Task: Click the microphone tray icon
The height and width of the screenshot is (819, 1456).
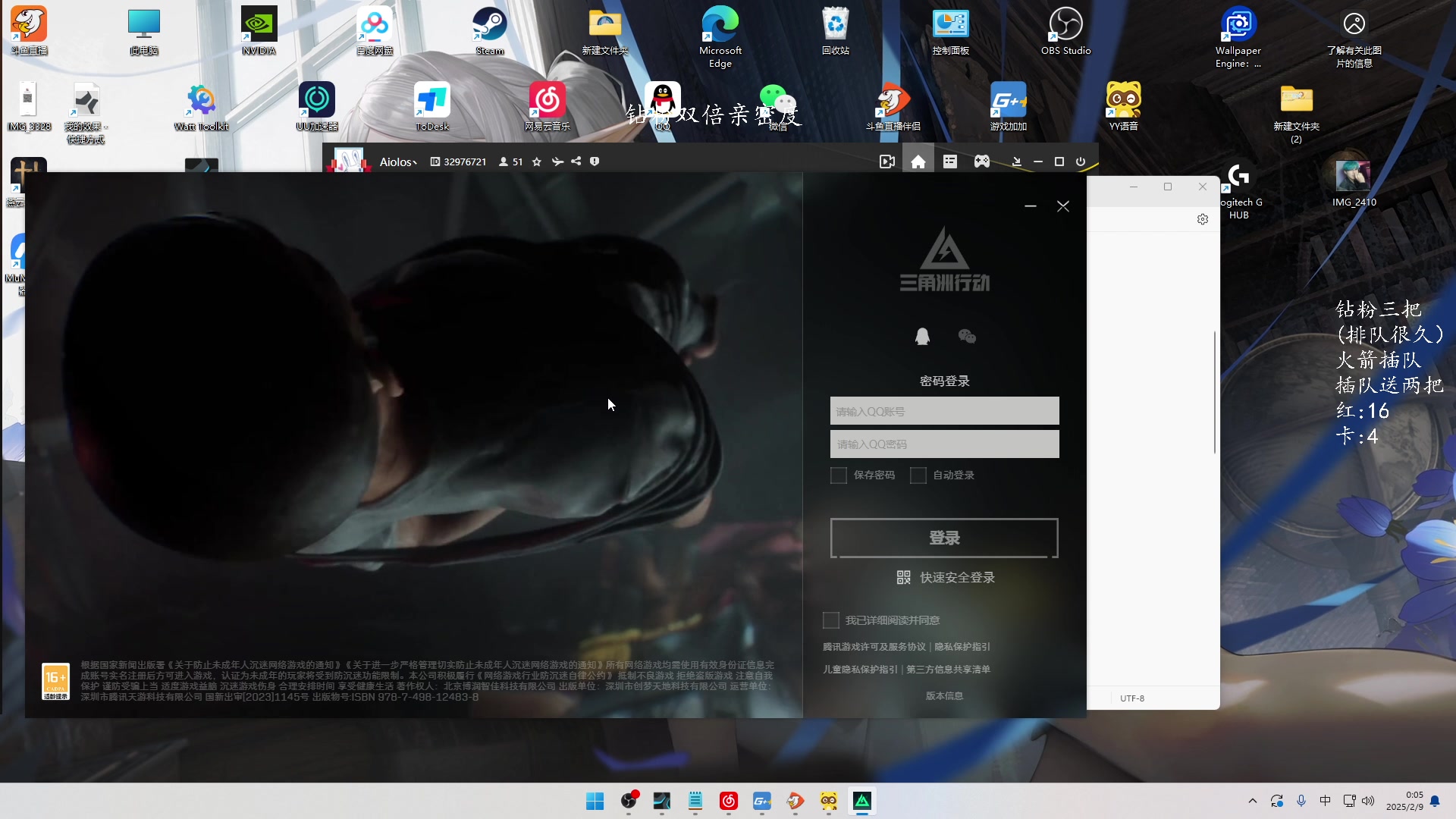Action: 1301,801
